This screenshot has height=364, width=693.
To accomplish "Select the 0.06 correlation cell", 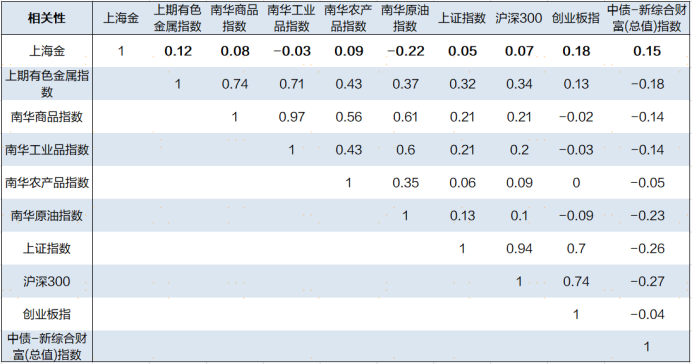I will pyautogui.click(x=462, y=182).
